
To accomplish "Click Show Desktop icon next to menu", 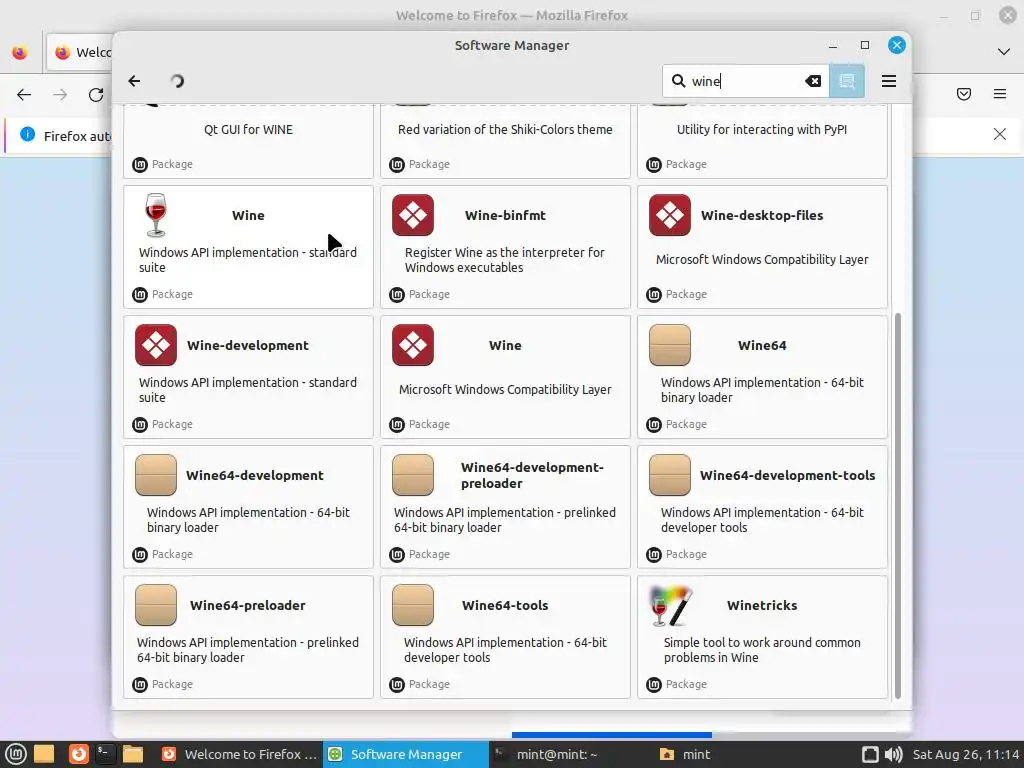I will click(x=44, y=754).
